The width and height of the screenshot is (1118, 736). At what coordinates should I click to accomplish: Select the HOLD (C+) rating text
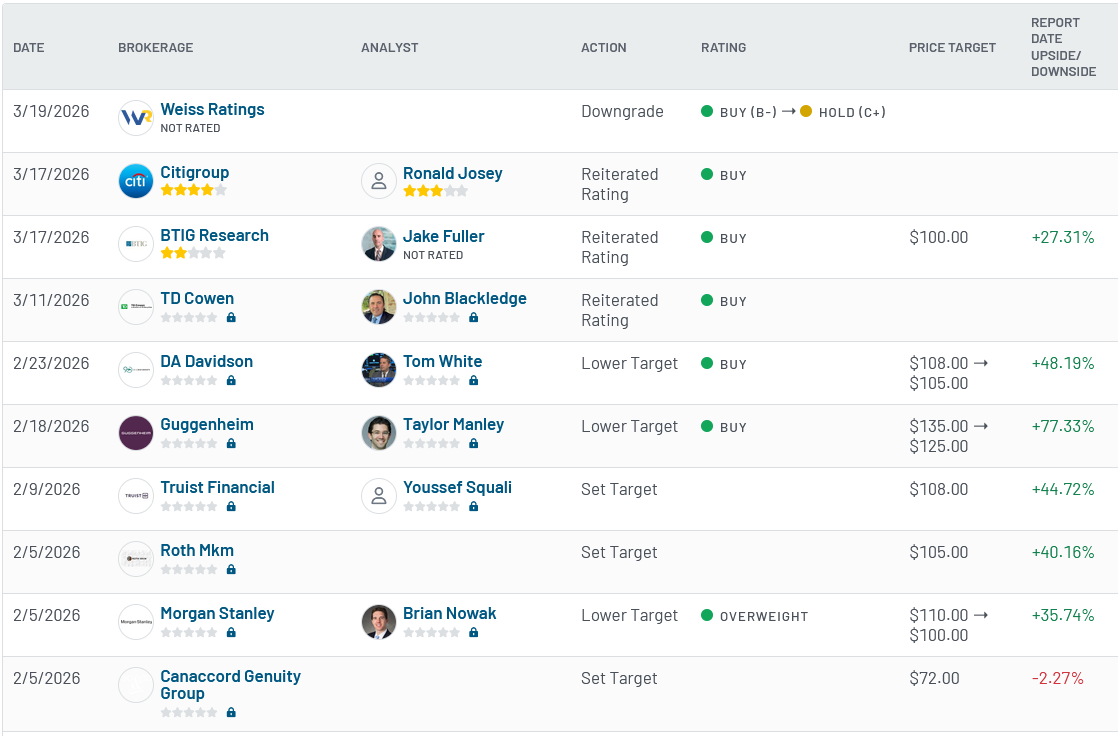tap(852, 112)
